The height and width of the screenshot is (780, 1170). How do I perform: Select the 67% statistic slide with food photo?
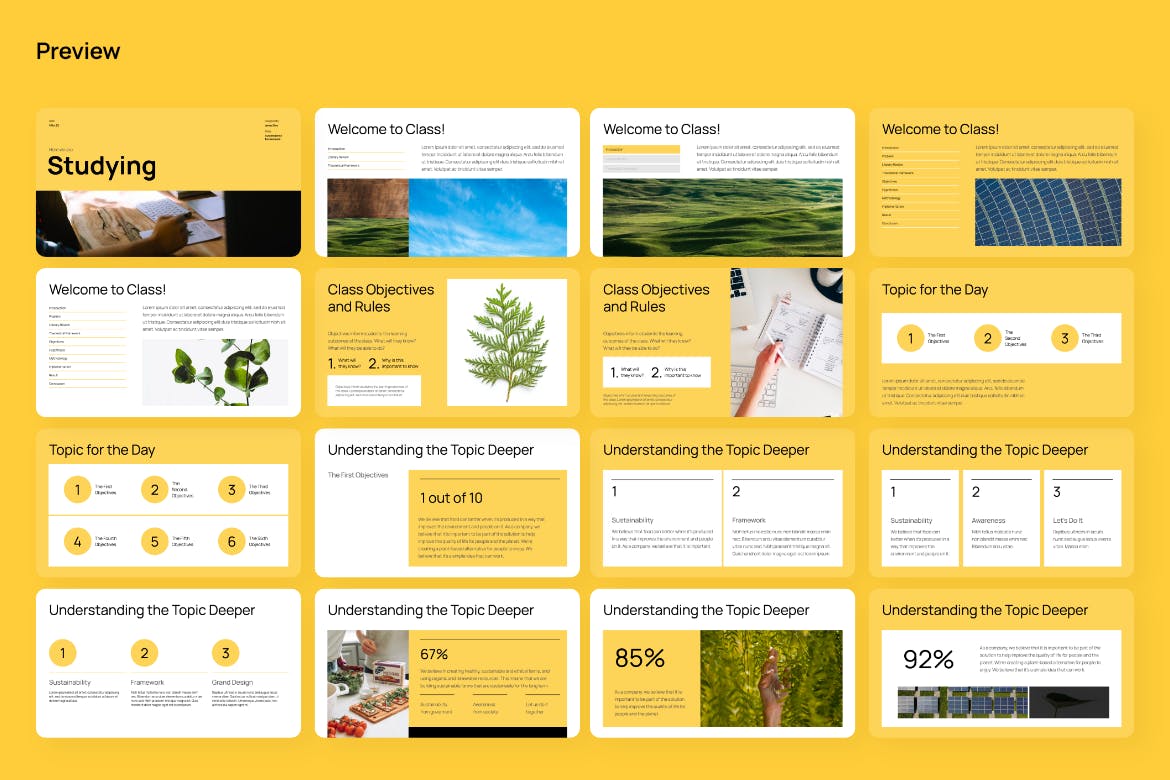point(447,663)
